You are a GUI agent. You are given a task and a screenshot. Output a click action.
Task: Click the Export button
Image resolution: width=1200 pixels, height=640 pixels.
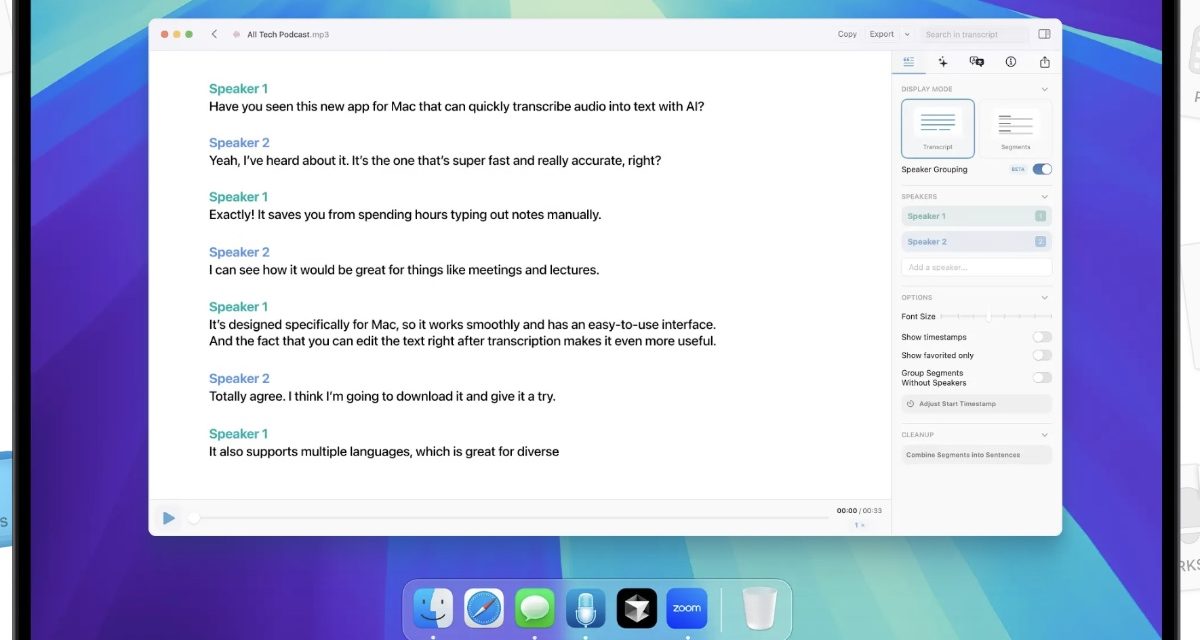click(x=882, y=34)
